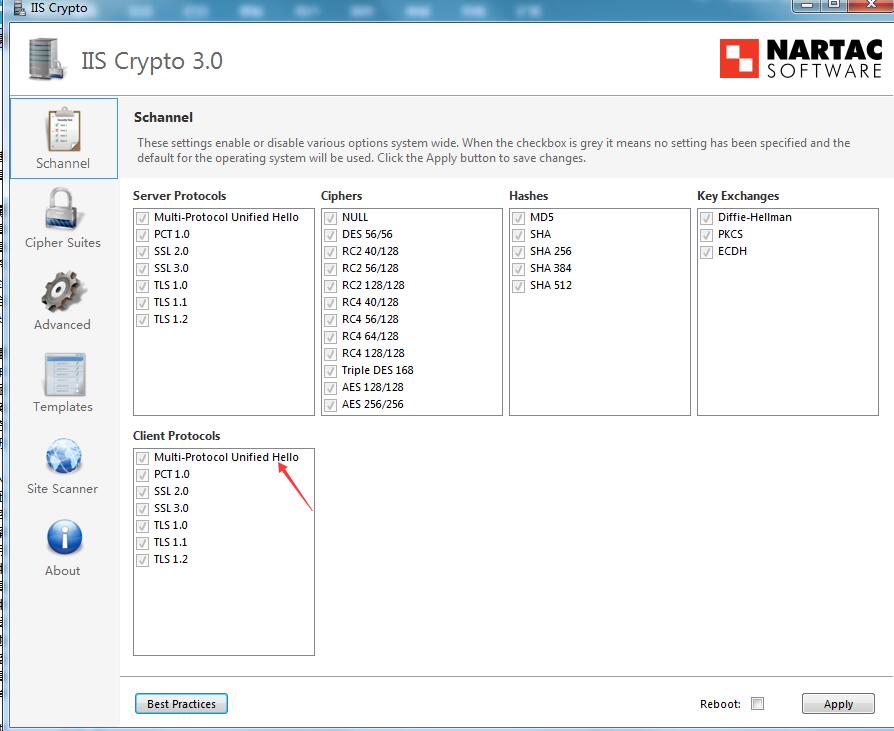Click the Best Practices button
Screen dimensions: 894x731
tap(180, 703)
